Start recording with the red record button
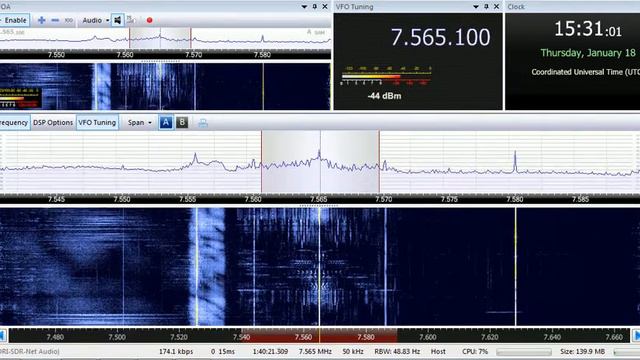This screenshot has width=640, height=360. coord(149,20)
